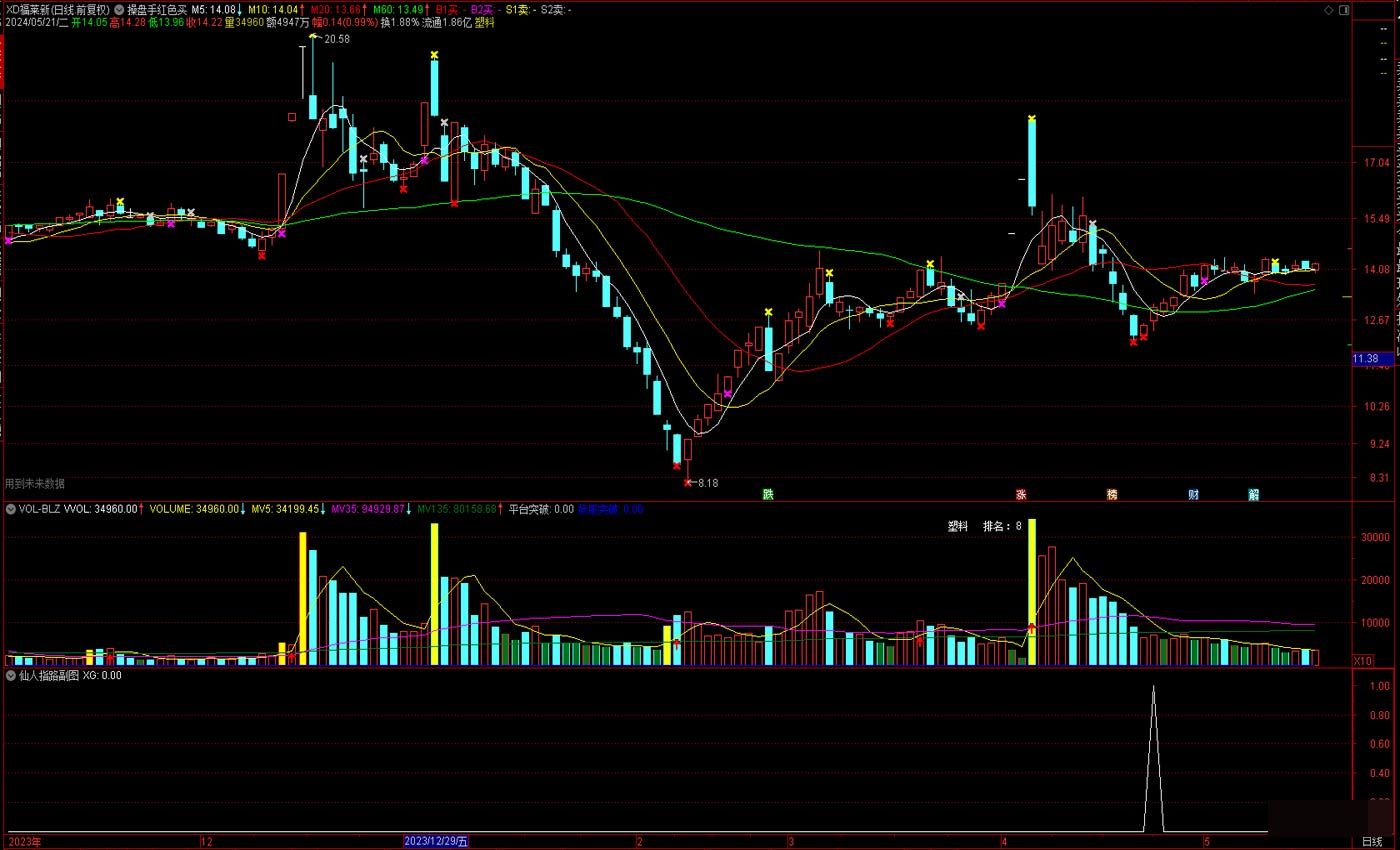Image resolution: width=1400 pixels, height=850 pixels.
Task: Click the highlighted 2023/12/29/五 date marker
Action: (x=436, y=842)
